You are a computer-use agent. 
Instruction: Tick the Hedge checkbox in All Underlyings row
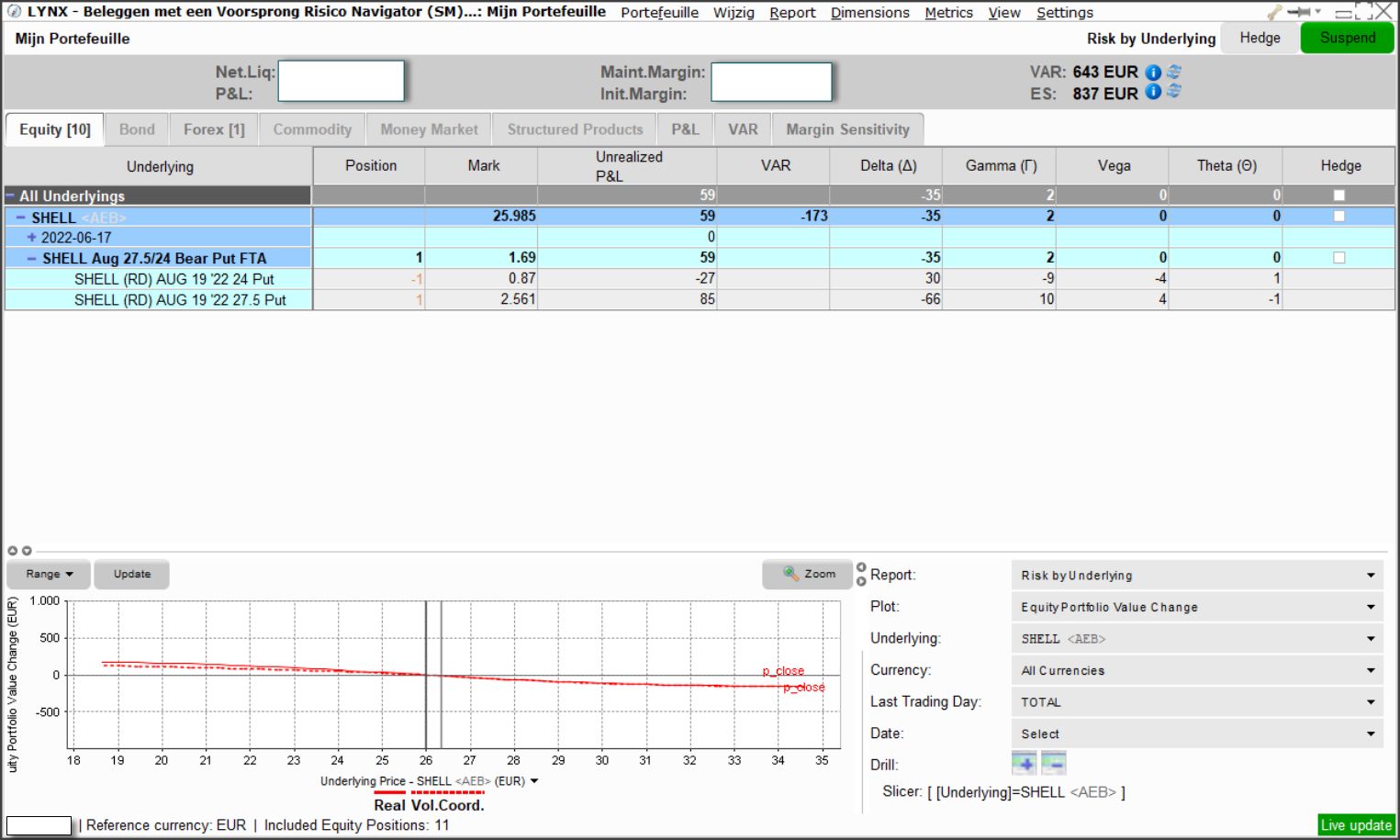tap(1338, 196)
